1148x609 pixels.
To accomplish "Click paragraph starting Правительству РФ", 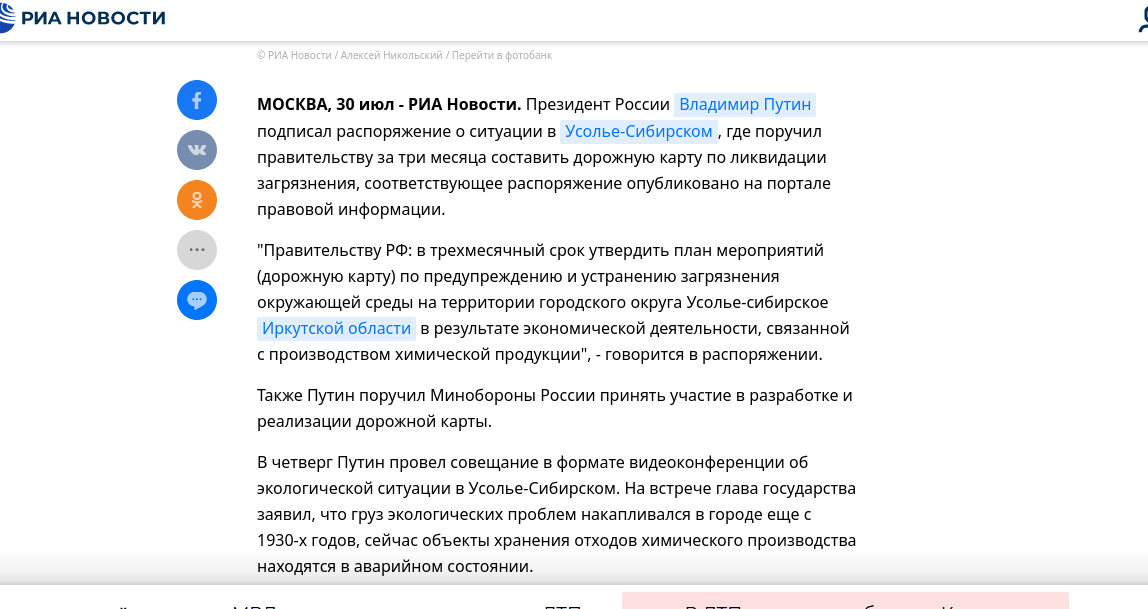I will tap(554, 302).
